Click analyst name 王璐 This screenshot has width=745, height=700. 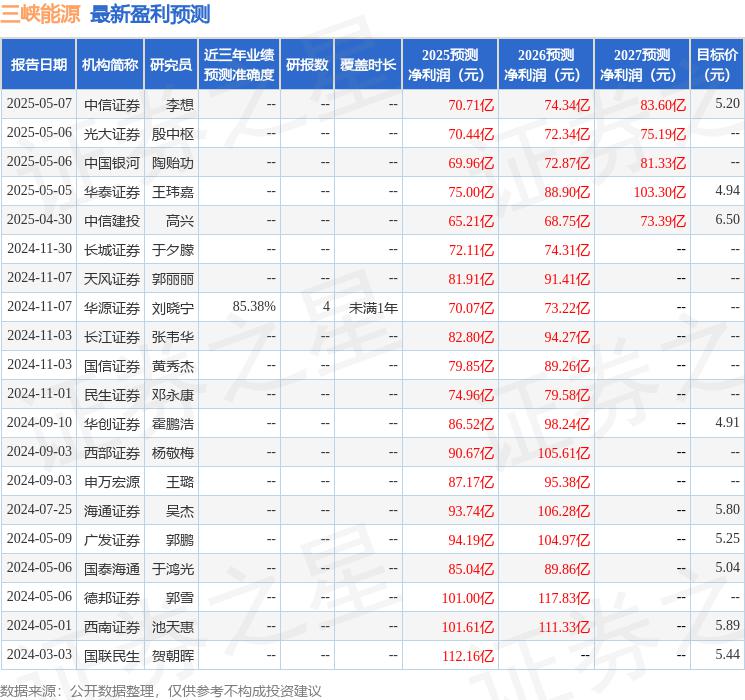point(180,482)
